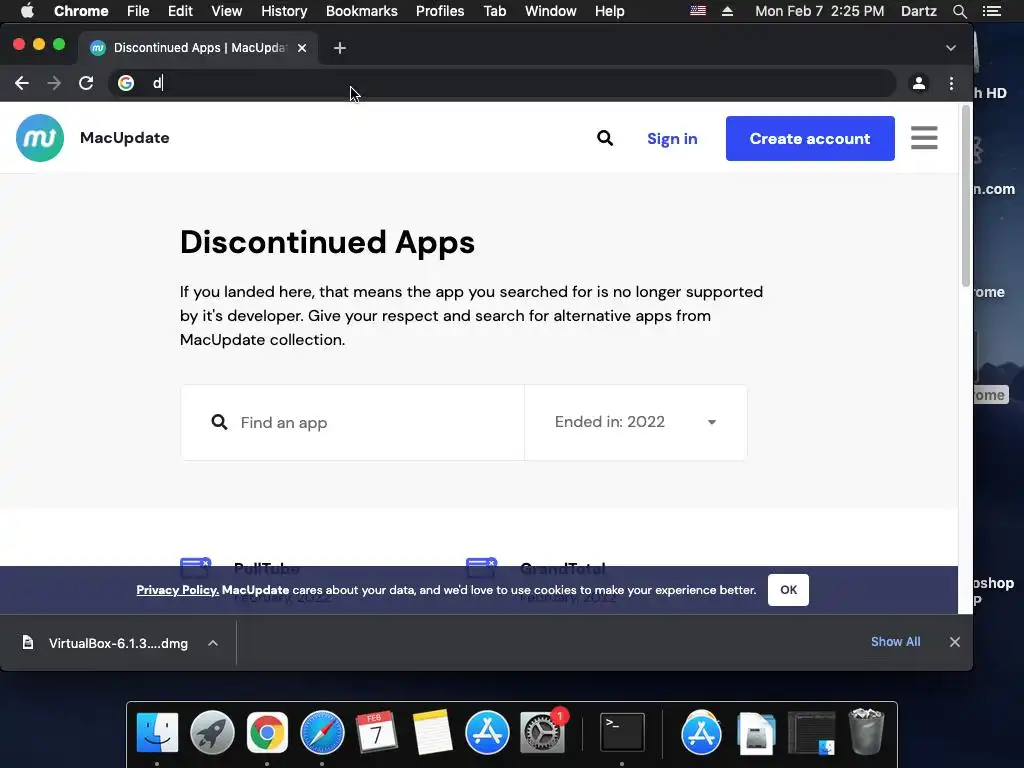Open the File menu
Viewport: 1024px width, 768px height.
tap(138, 11)
